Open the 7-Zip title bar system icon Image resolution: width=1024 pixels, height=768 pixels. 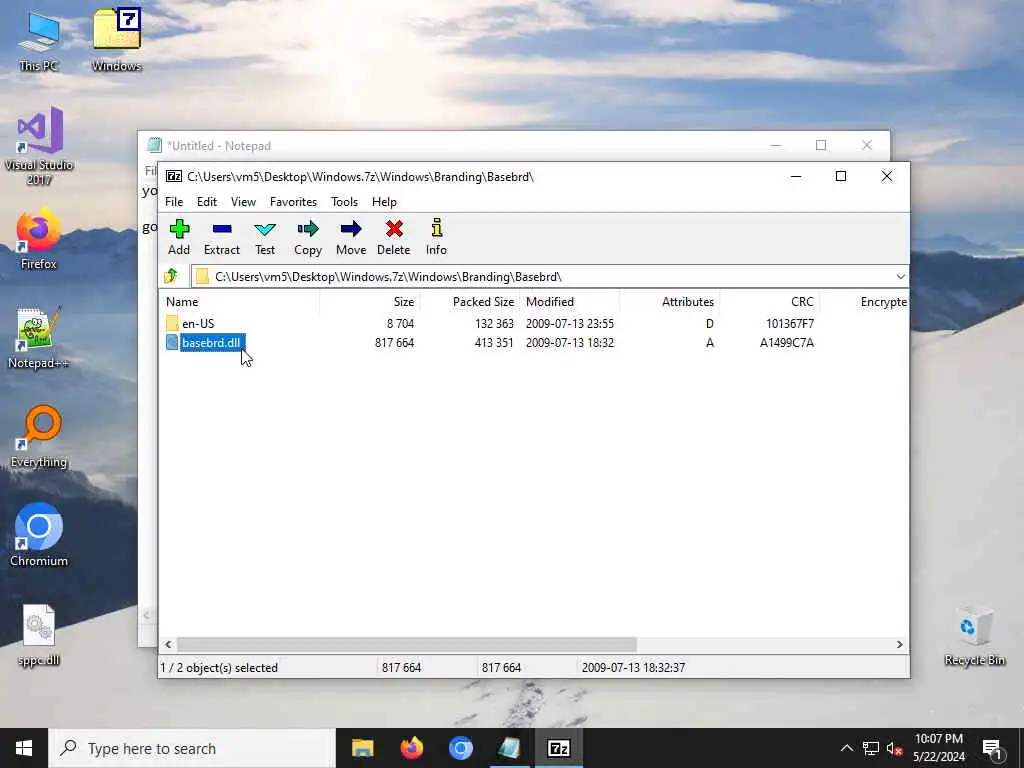[x=174, y=176]
